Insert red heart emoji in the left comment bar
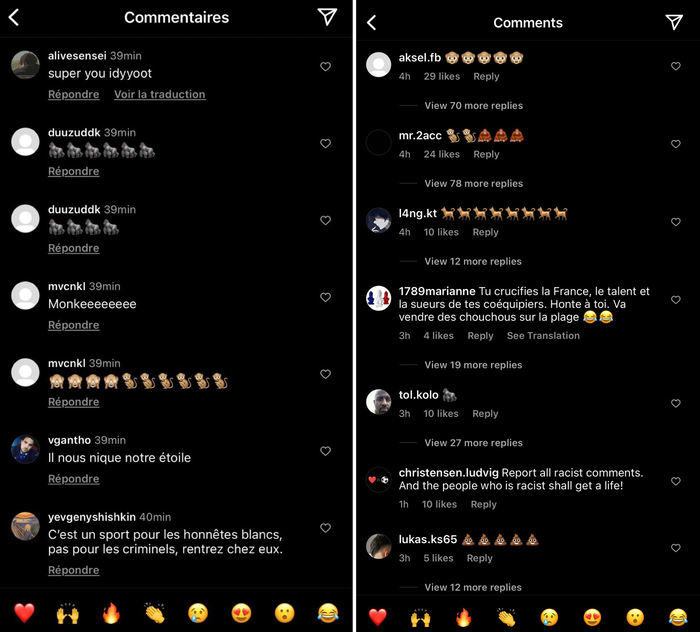Image resolution: width=700 pixels, height=632 pixels. (x=24, y=613)
